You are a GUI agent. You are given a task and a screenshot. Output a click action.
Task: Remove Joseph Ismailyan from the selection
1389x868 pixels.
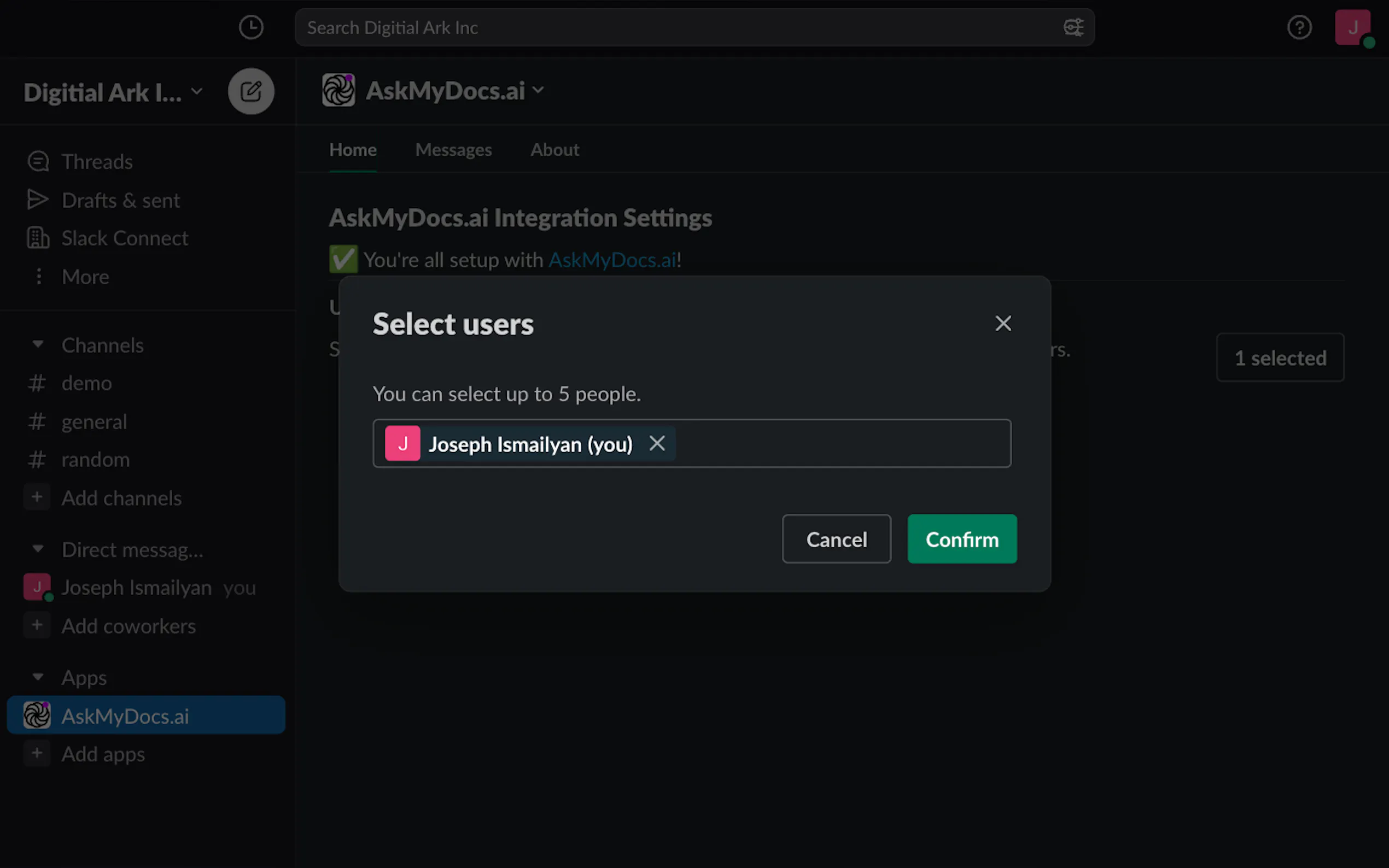coord(657,443)
